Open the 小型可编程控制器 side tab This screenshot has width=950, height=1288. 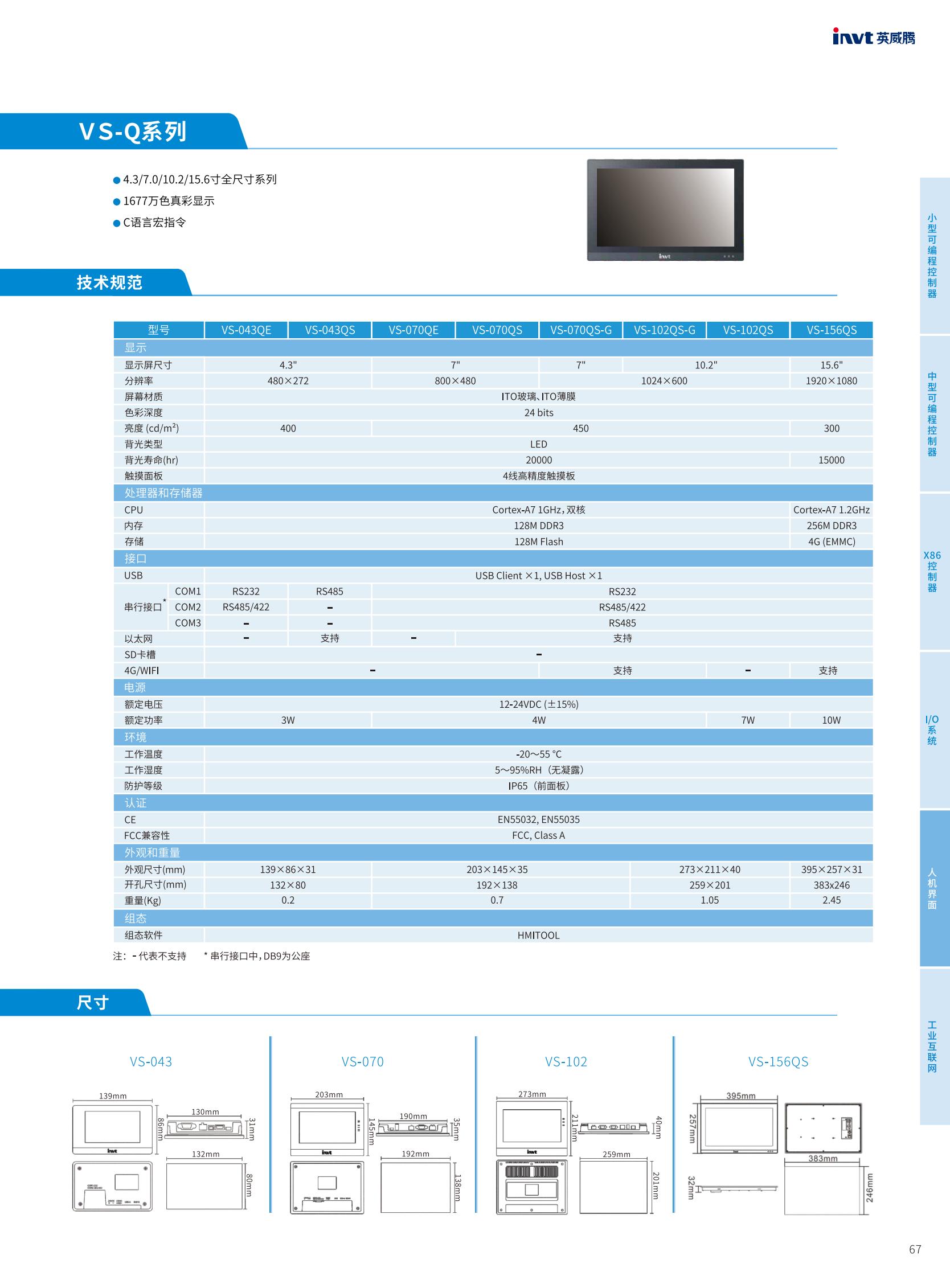[935, 256]
